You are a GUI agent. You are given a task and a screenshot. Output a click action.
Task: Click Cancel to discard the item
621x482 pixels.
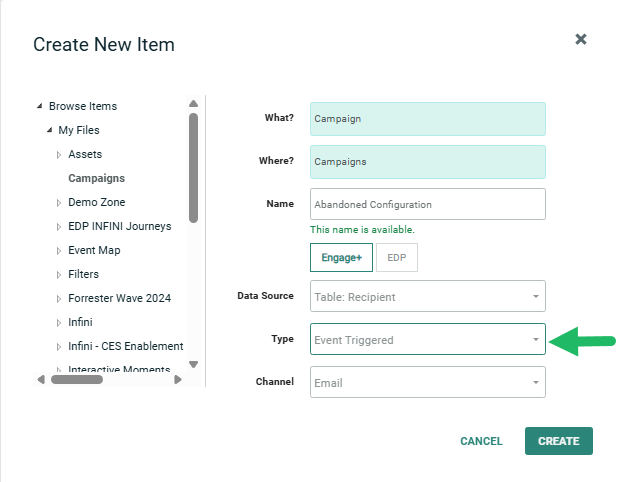click(x=481, y=441)
